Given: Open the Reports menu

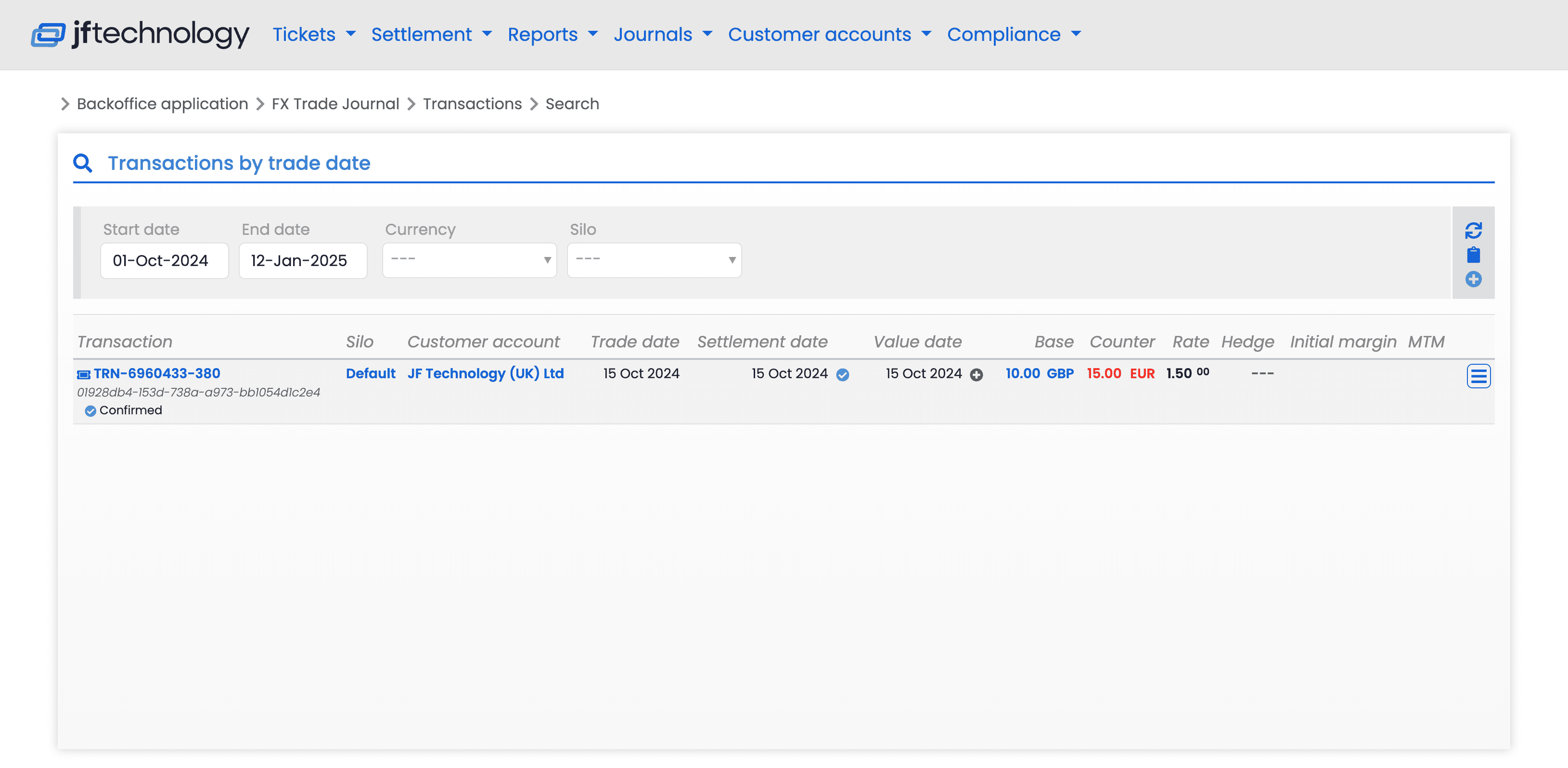Looking at the screenshot, I should tap(553, 35).
